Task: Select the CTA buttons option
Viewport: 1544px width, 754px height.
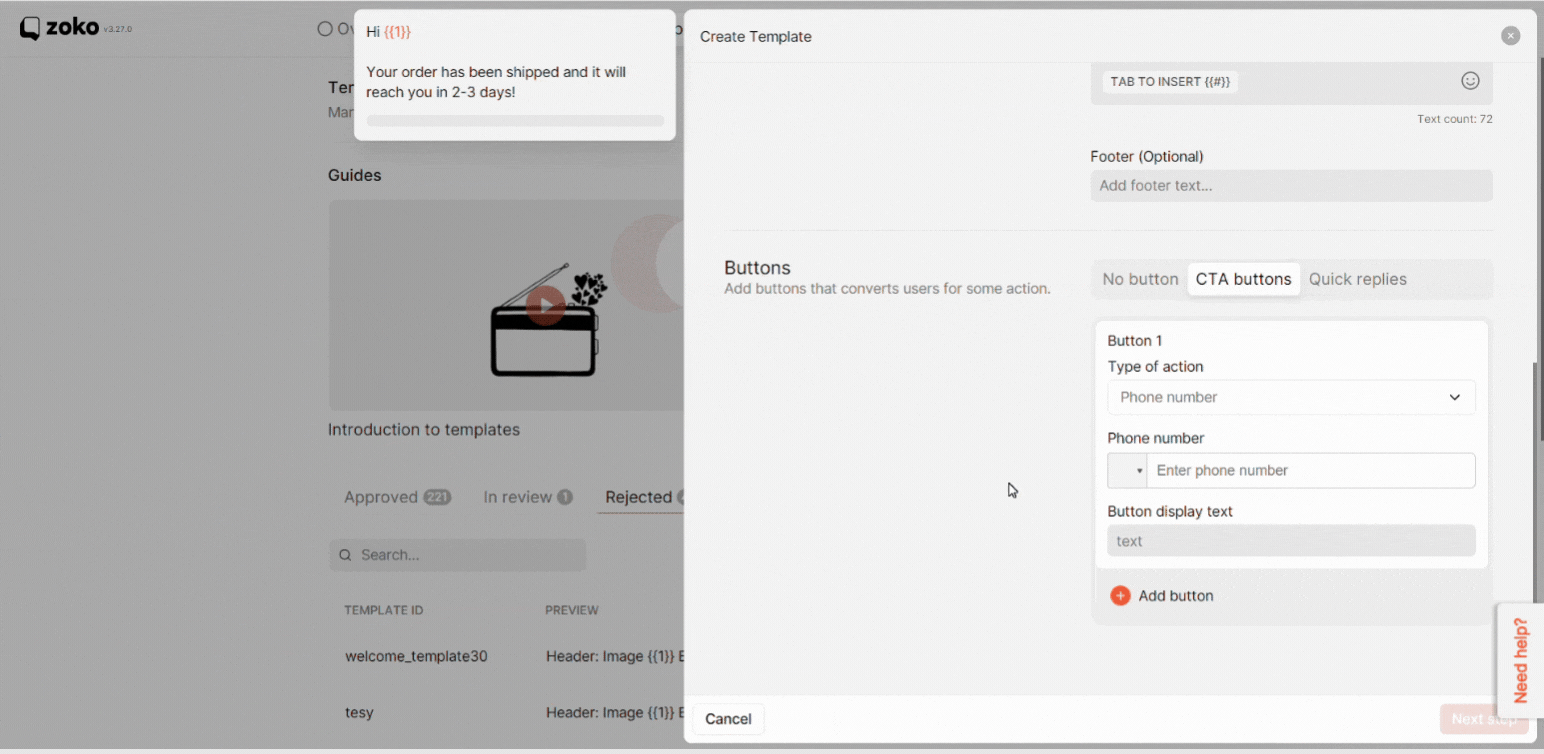Action: (x=1243, y=279)
